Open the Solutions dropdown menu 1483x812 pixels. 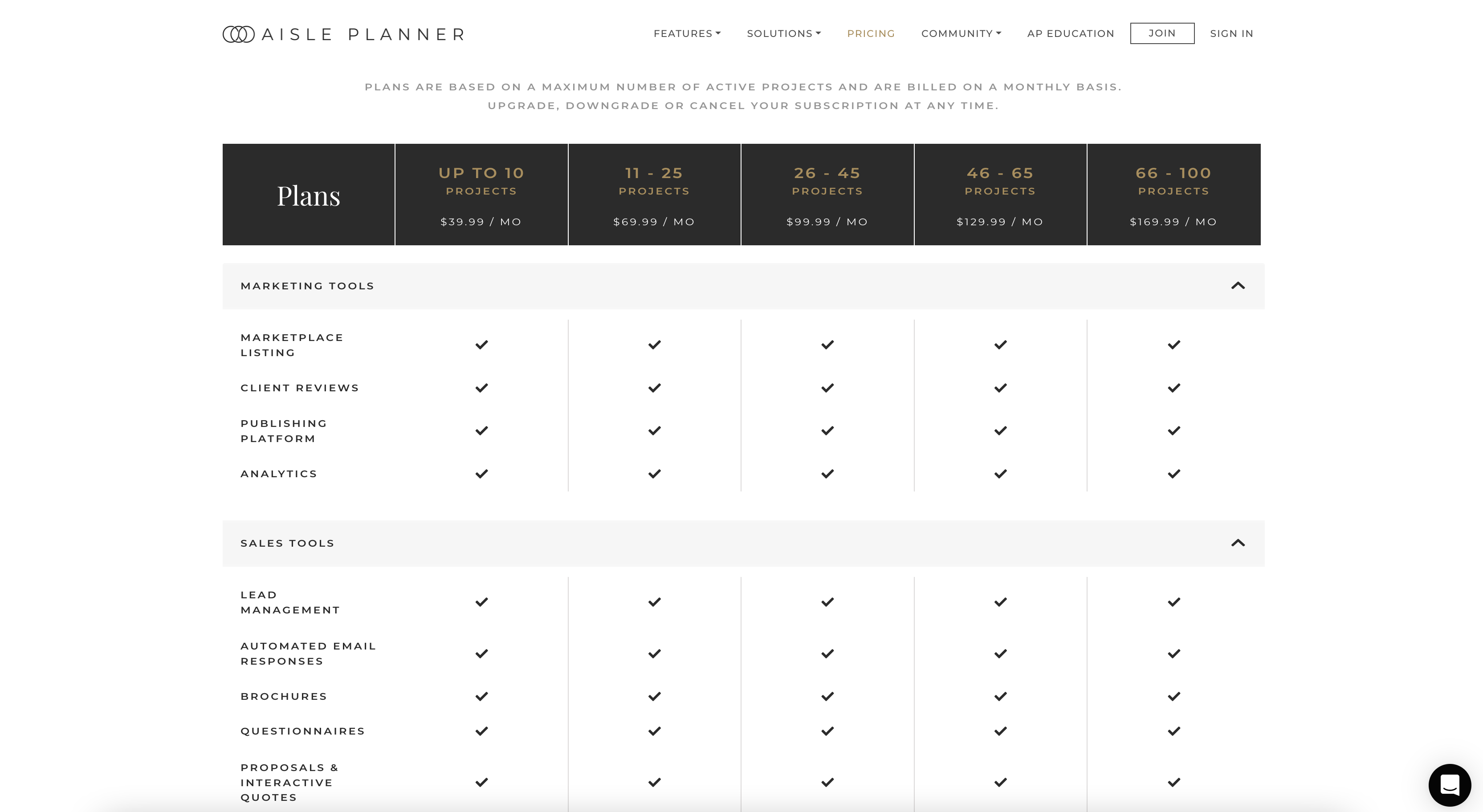(x=783, y=33)
